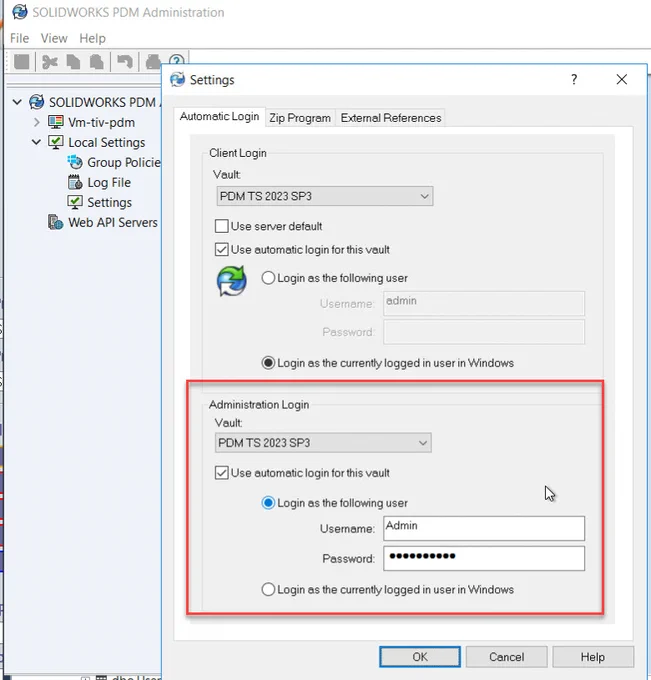Image resolution: width=651 pixels, height=680 pixels.
Task: Select the Vm-tiv-pdm tree item
Action: pyautogui.click(x=101, y=122)
